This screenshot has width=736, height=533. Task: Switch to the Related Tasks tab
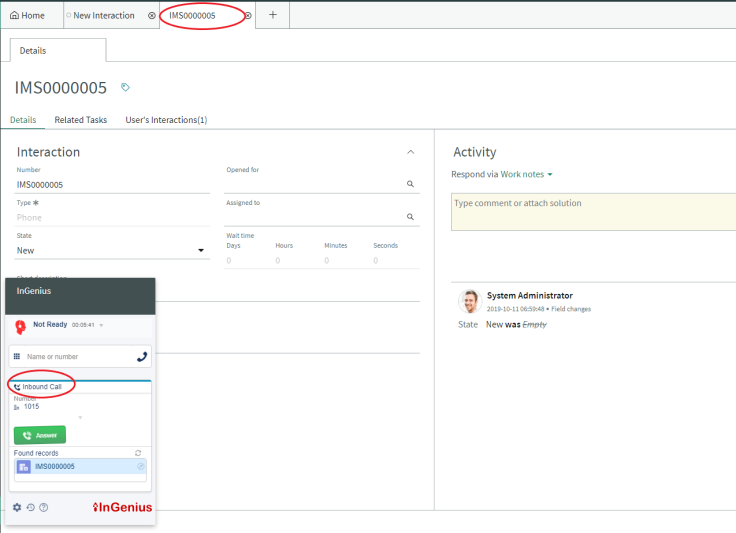click(80, 120)
